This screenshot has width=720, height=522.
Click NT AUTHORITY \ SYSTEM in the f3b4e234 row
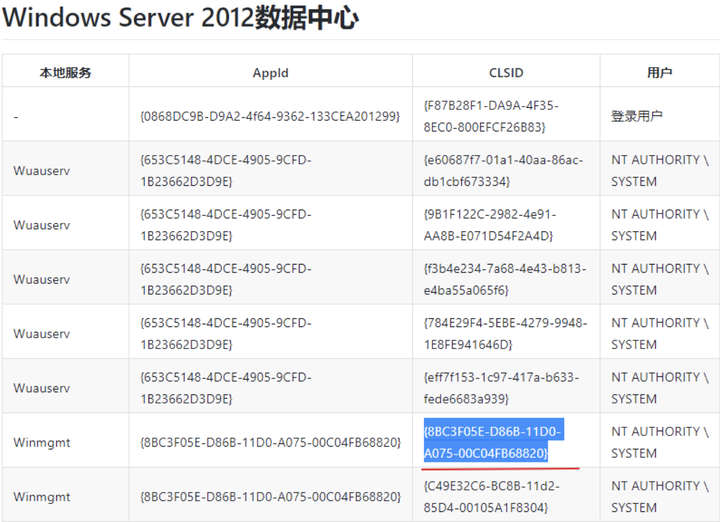[x=660, y=279]
